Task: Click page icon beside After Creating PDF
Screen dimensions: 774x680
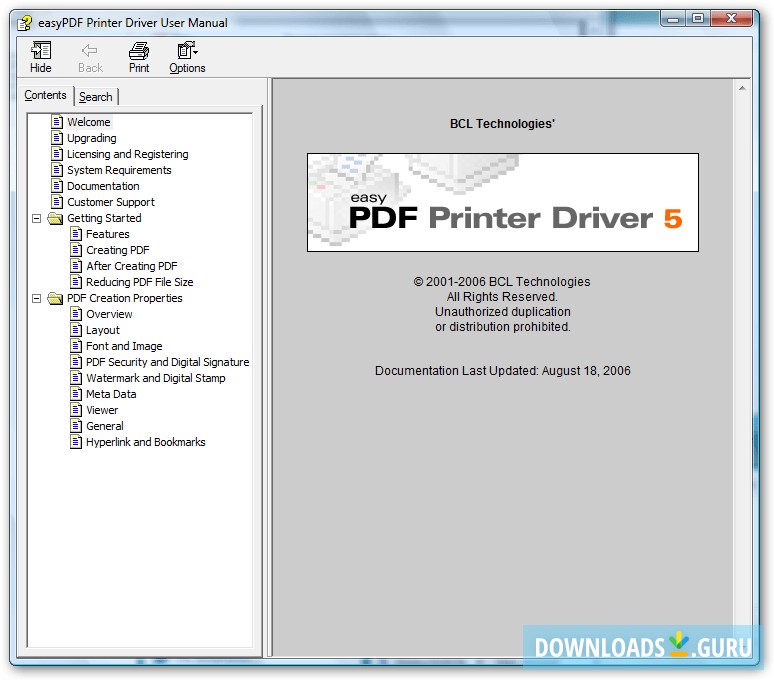Action: tap(76, 265)
